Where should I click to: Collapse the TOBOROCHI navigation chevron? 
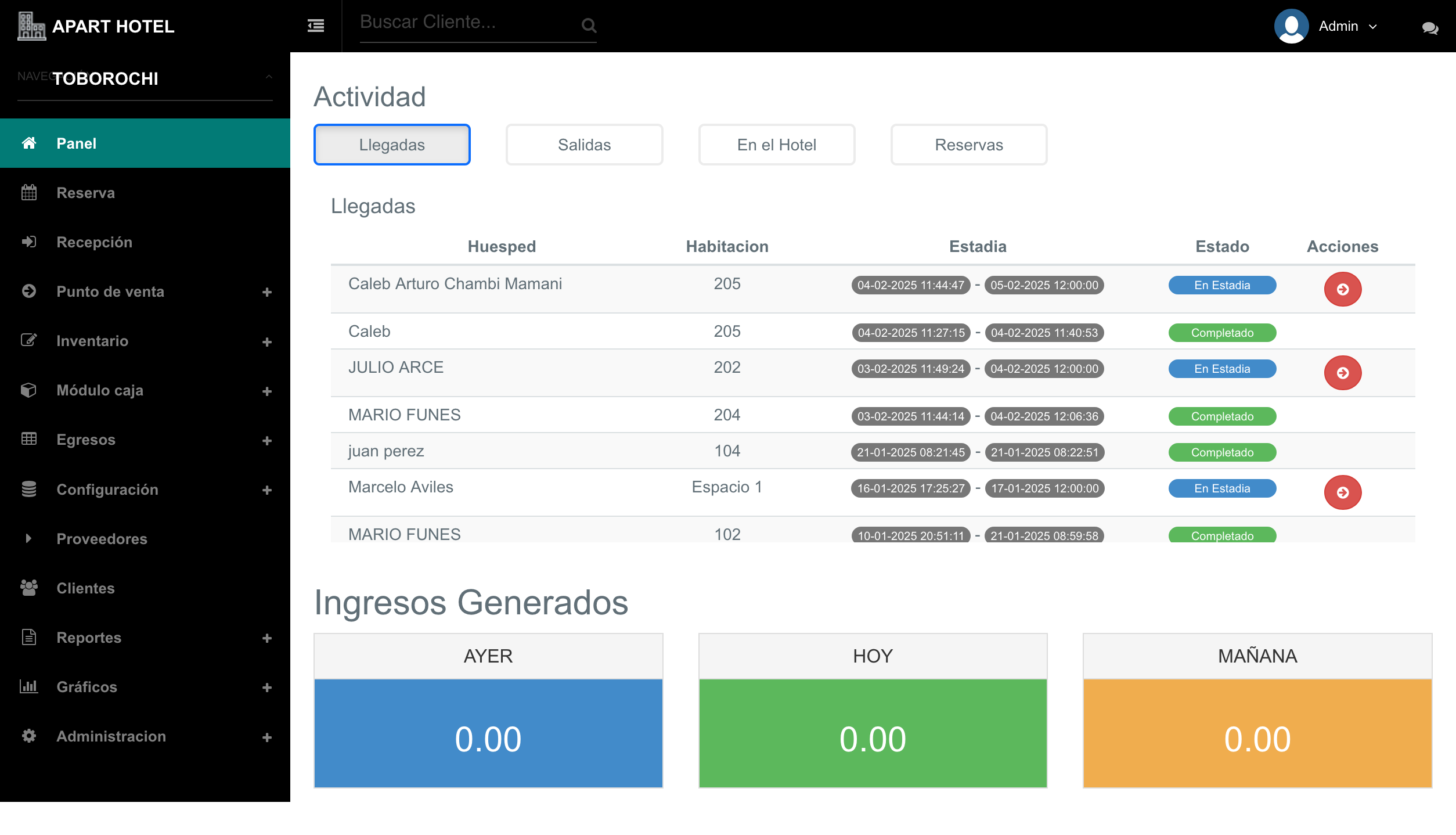[x=269, y=77]
